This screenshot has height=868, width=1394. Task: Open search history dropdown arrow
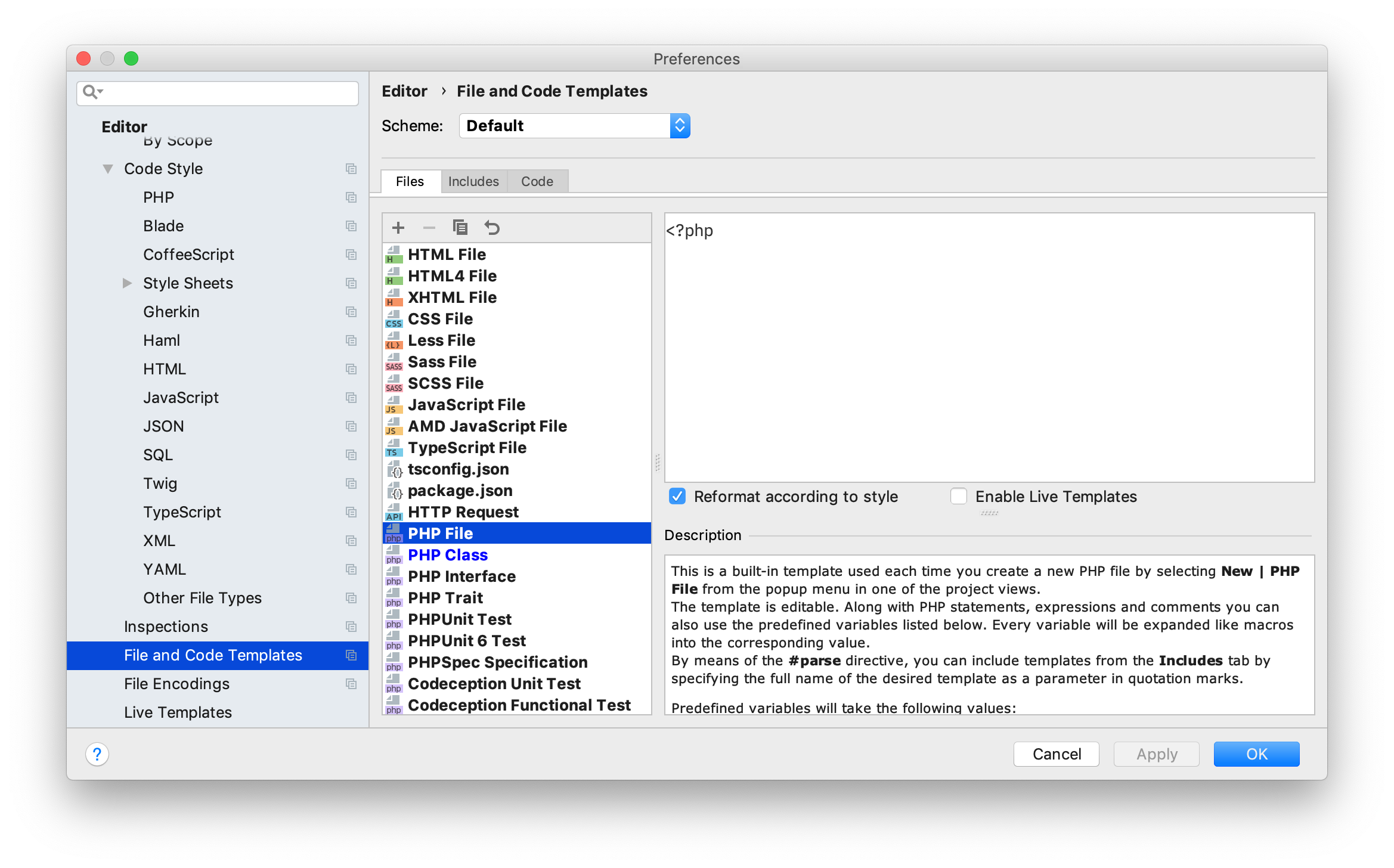[x=101, y=92]
